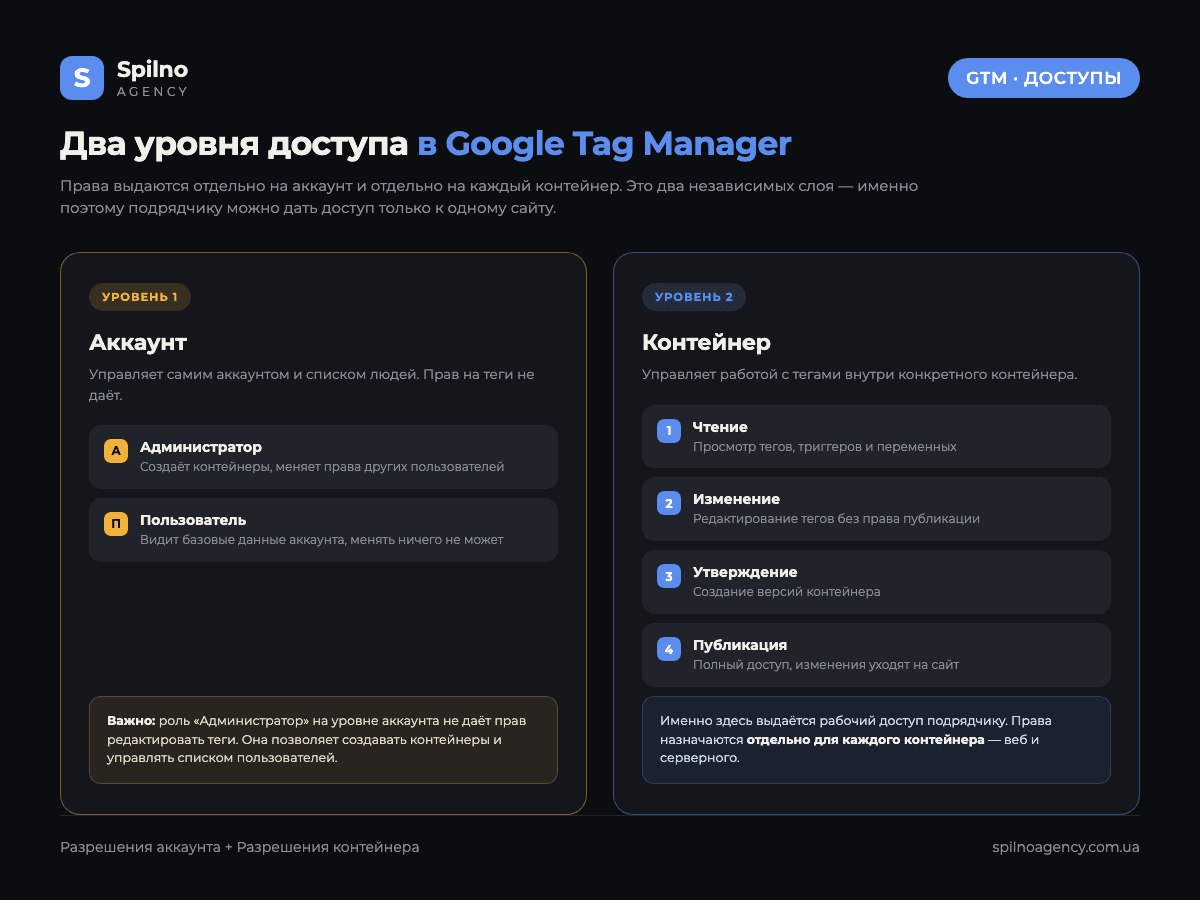Click the 'Аккаунт' card title
The width and height of the screenshot is (1200, 900).
click(138, 342)
